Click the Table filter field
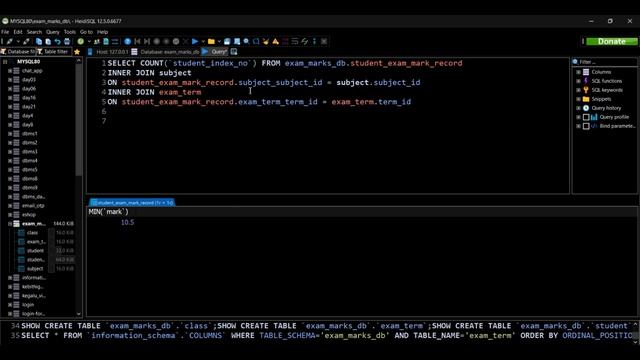 point(54,52)
